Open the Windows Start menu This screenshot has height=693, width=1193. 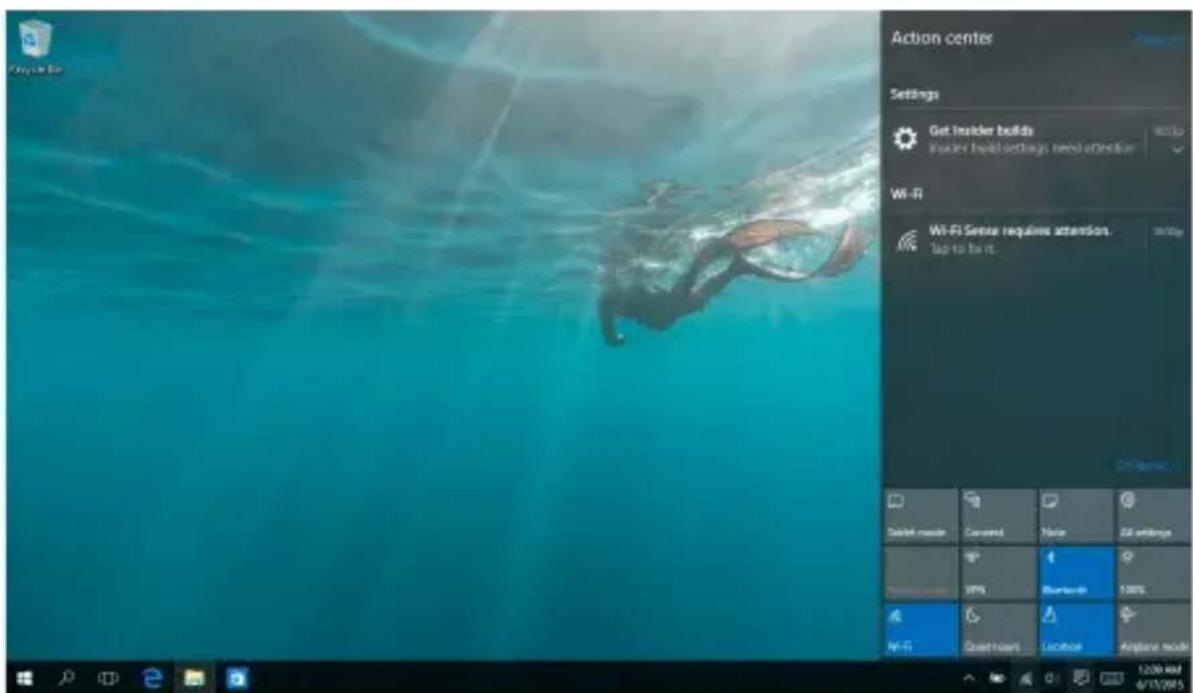coord(24,677)
